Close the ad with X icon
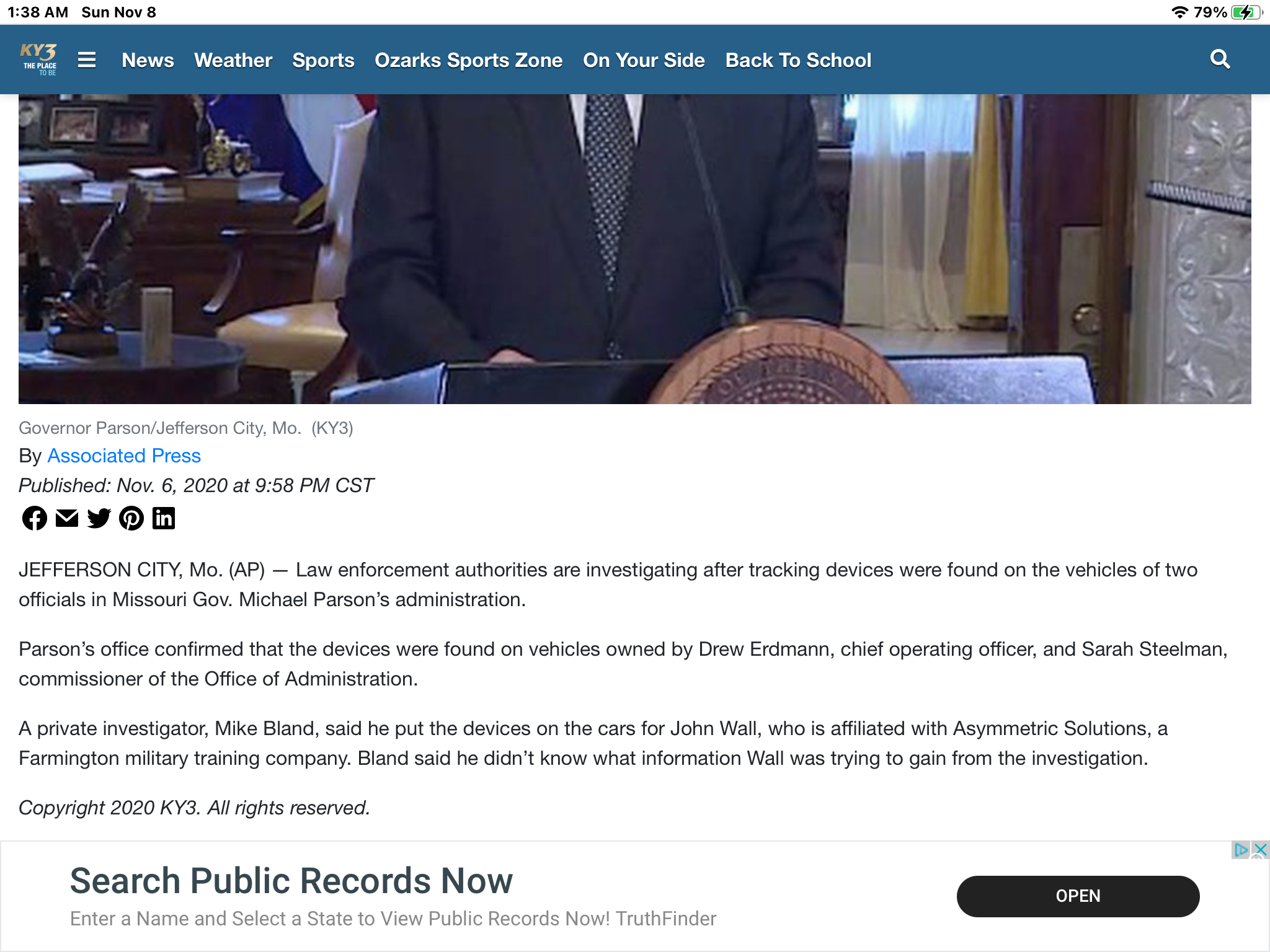Viewport: 1270px width, 952px height. [x=1260, y=850]
